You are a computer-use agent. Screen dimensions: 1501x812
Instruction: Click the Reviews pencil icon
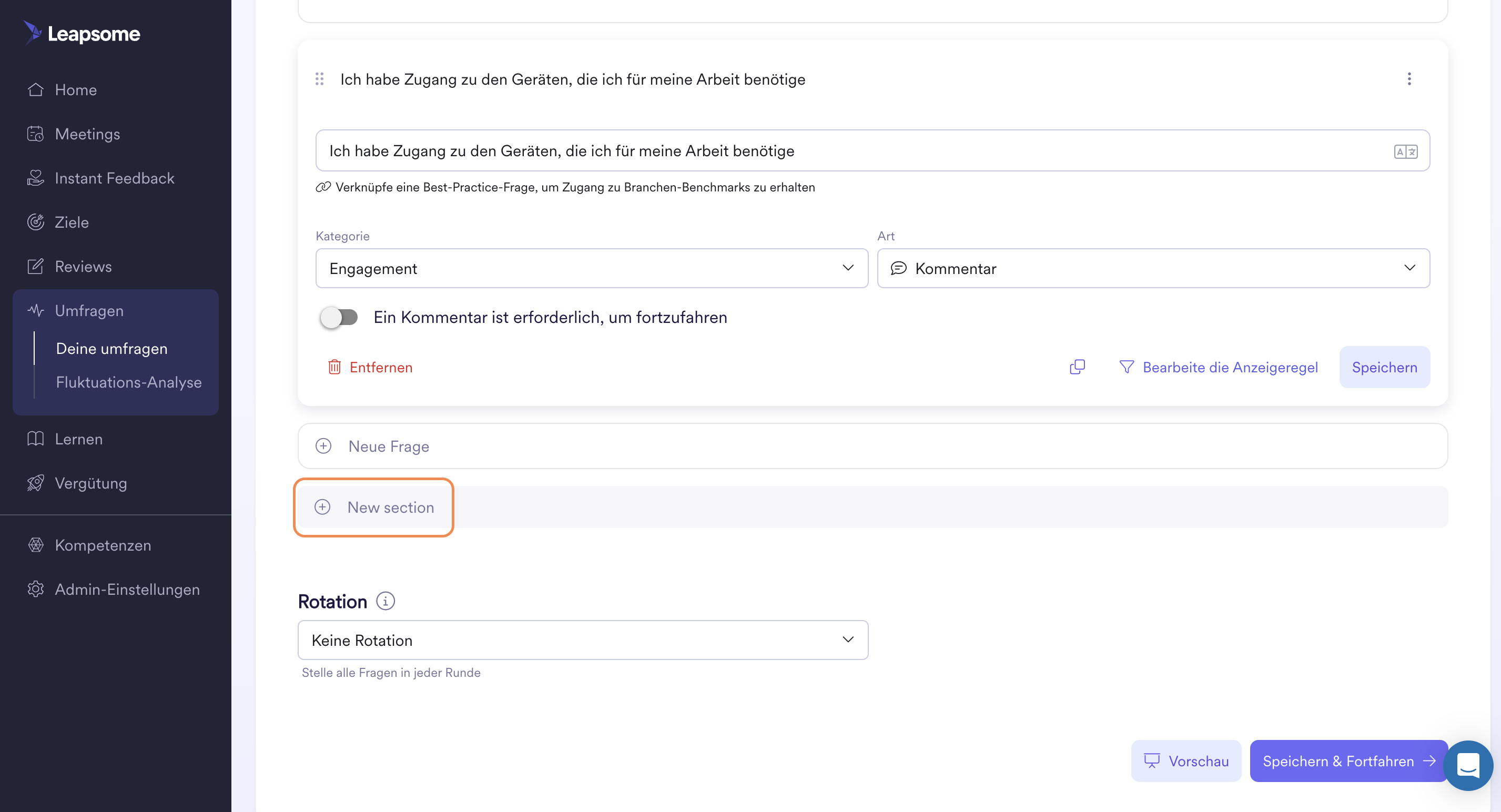pos(36,266)
